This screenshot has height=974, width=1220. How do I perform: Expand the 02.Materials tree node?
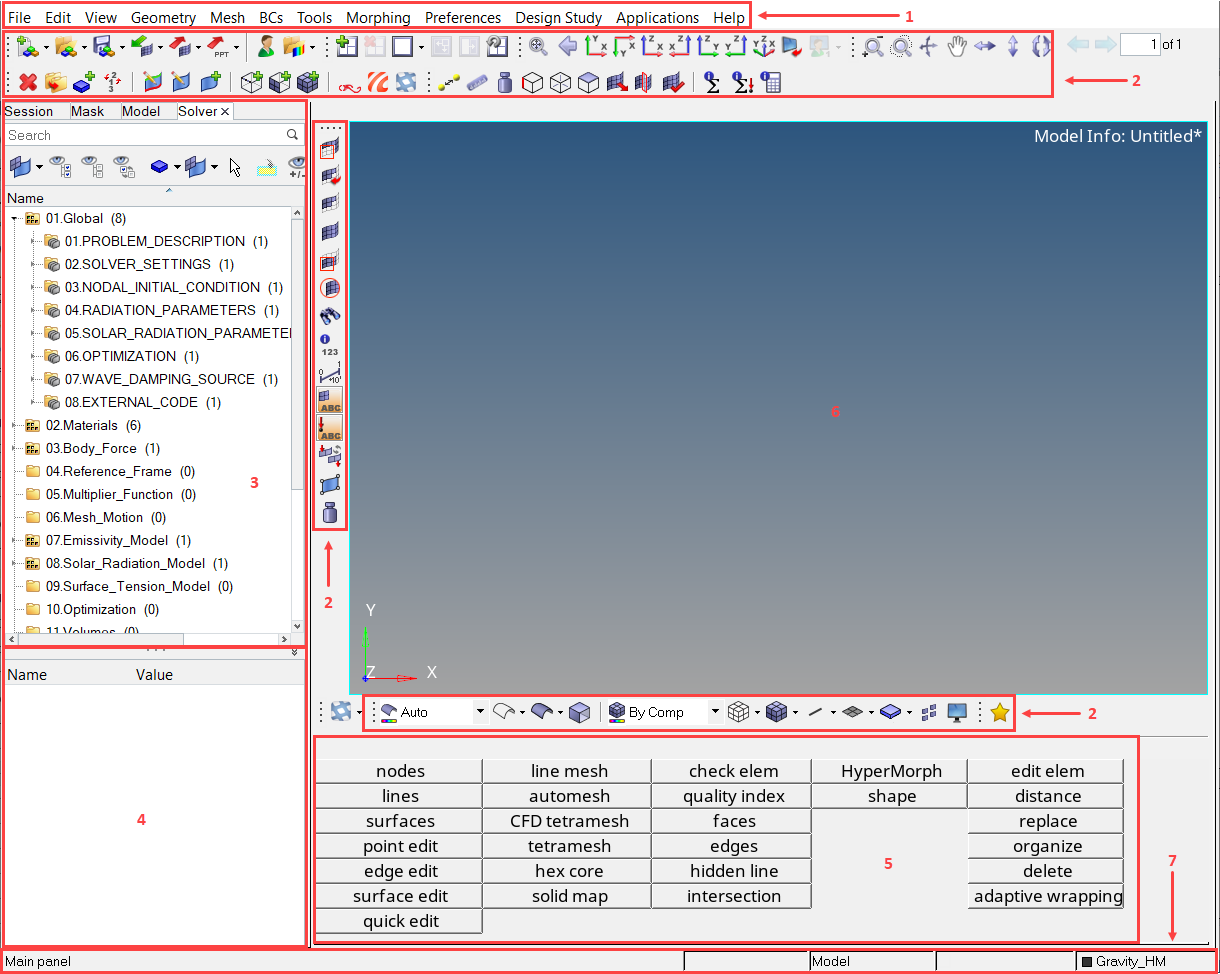click(15, 425)
